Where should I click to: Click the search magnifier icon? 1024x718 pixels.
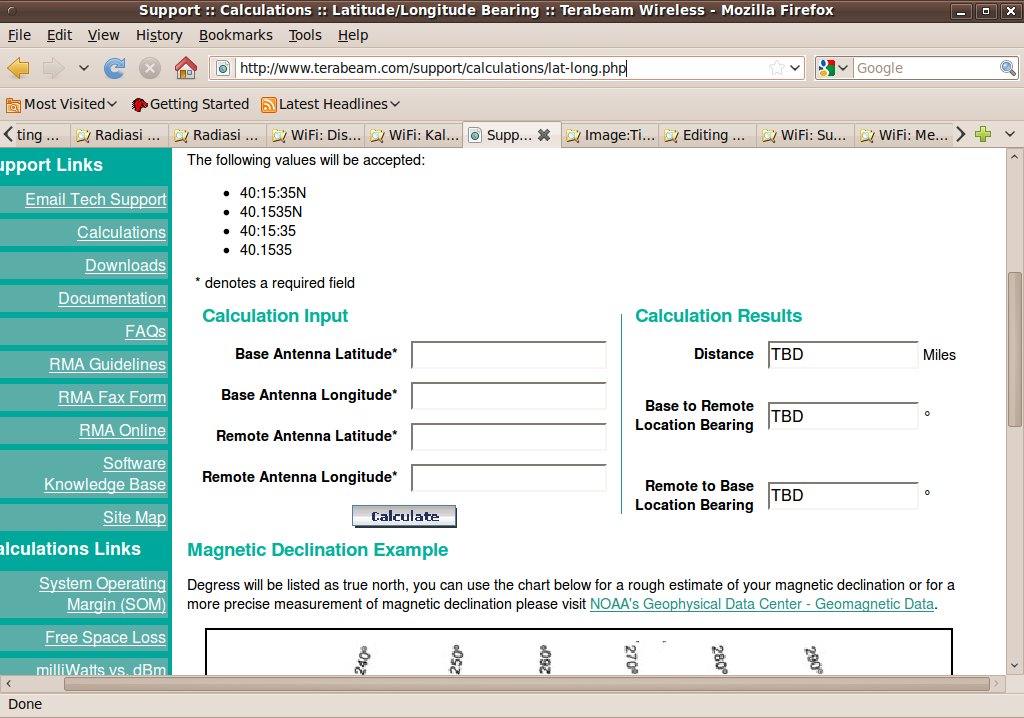pyautogui.click(x=1008, y=68)
